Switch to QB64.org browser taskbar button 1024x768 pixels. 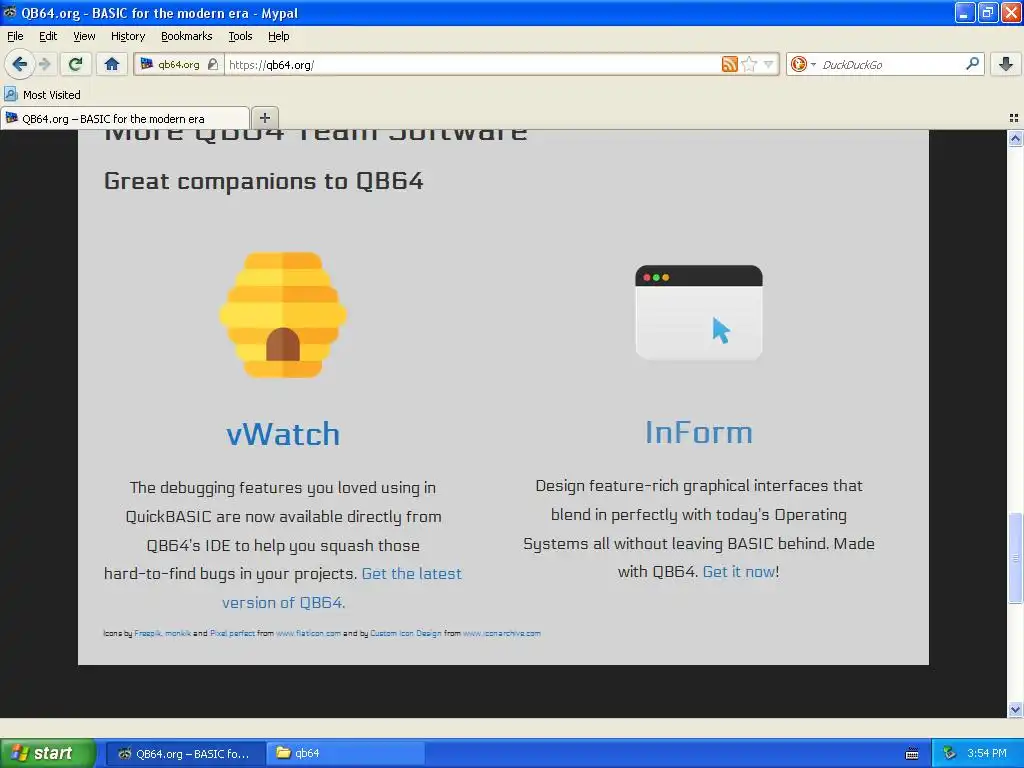(185, 754)
